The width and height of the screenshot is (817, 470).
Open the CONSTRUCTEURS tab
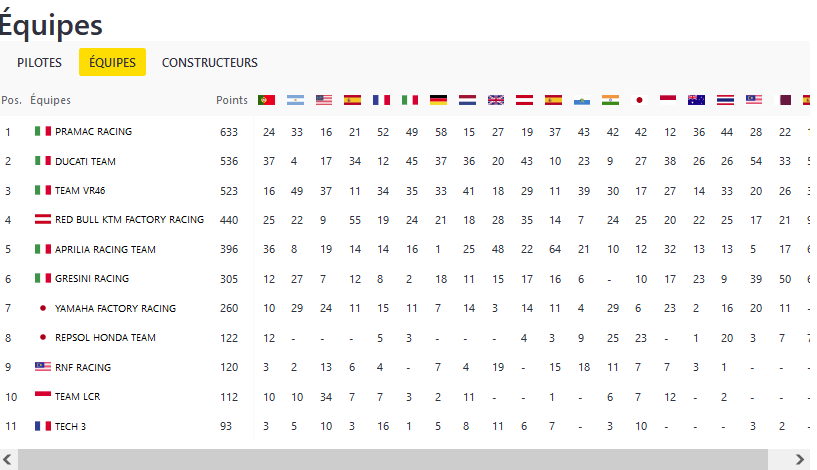210,62
